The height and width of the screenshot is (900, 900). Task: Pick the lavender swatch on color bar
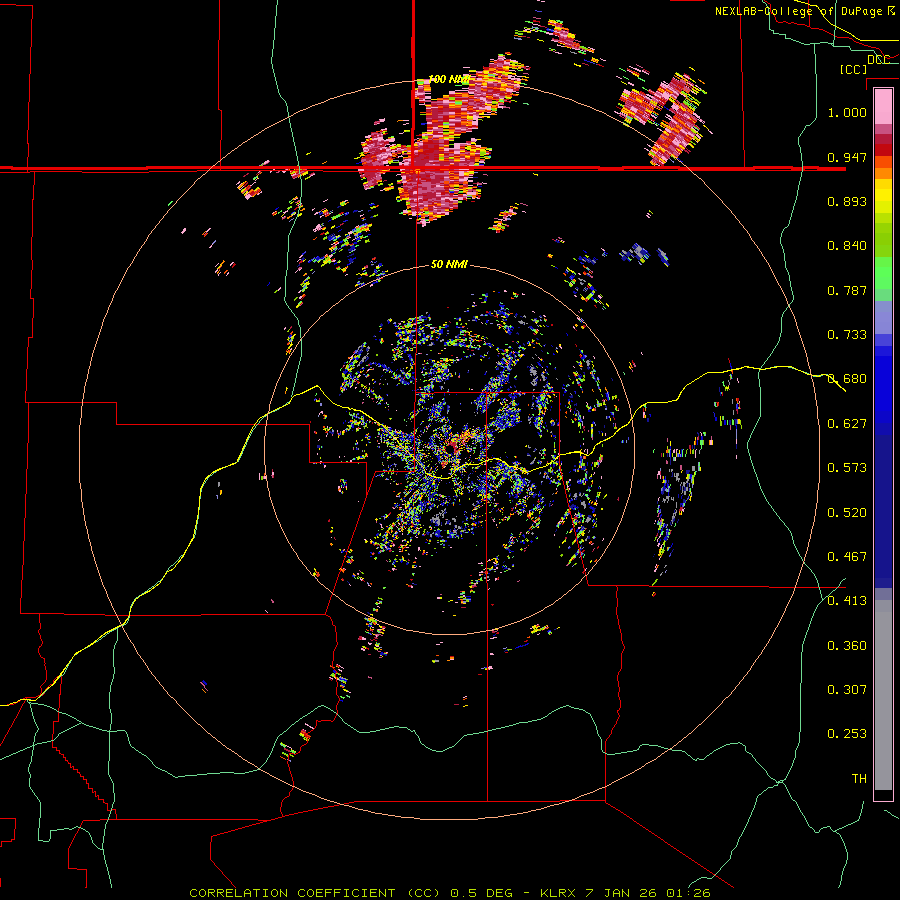pyautogui.click(x=883, y=317)
